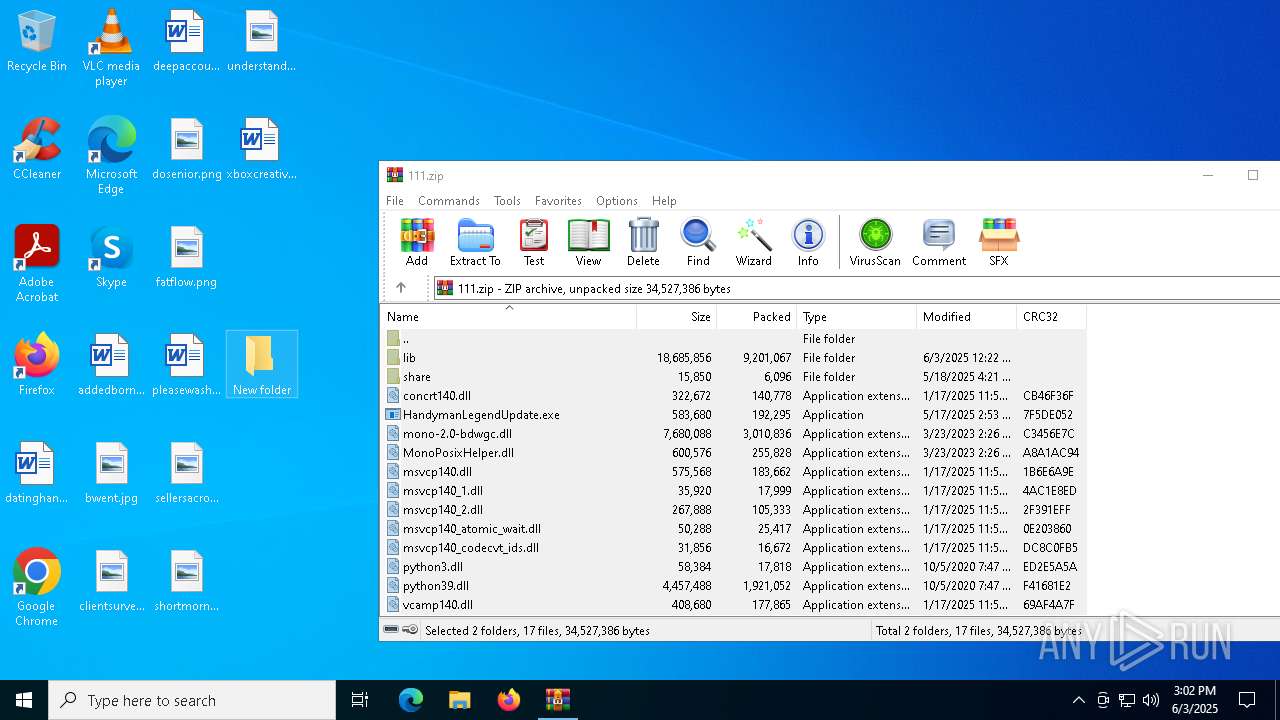Select the New folder desktop icon
Screen dimensions: 1280x720
pos(262,364)
